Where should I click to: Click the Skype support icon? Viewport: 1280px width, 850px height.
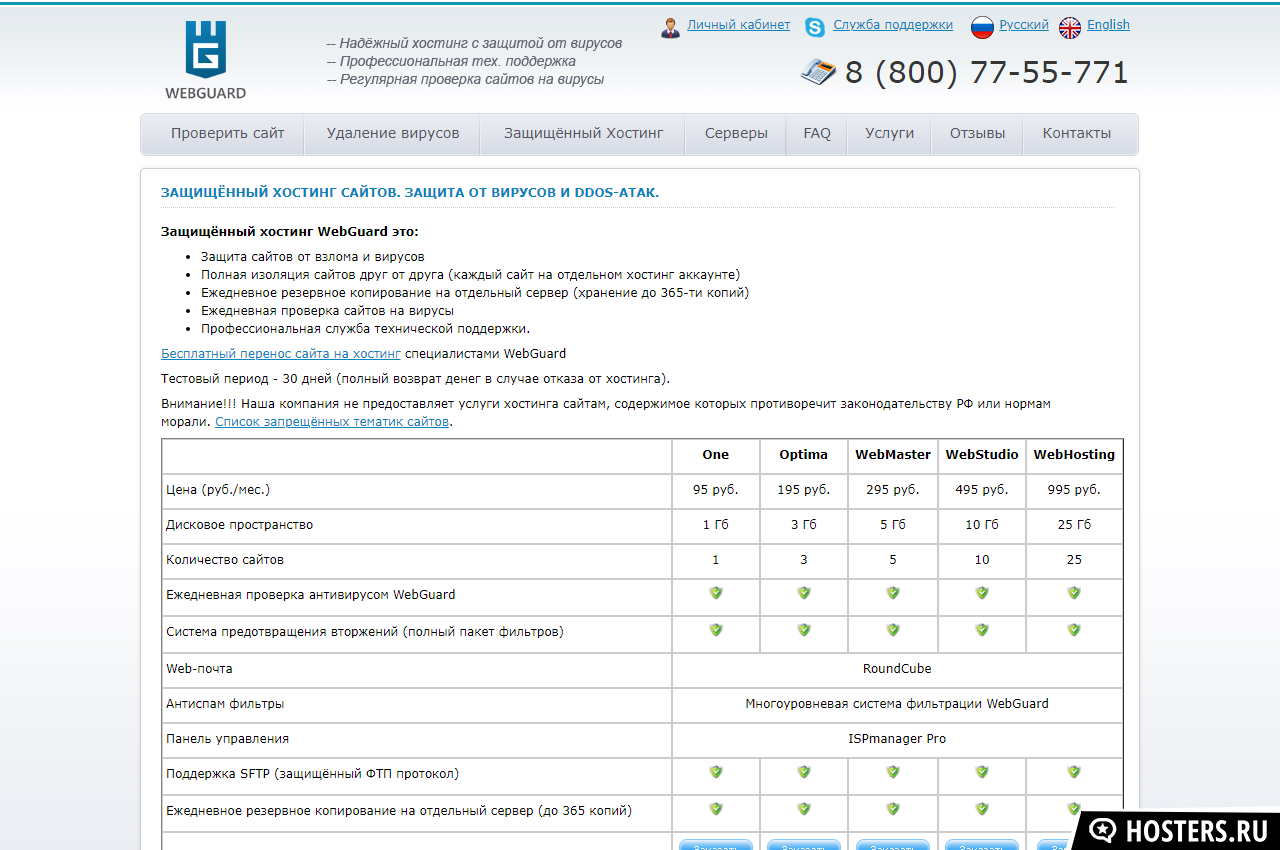(x=815, y=27)
